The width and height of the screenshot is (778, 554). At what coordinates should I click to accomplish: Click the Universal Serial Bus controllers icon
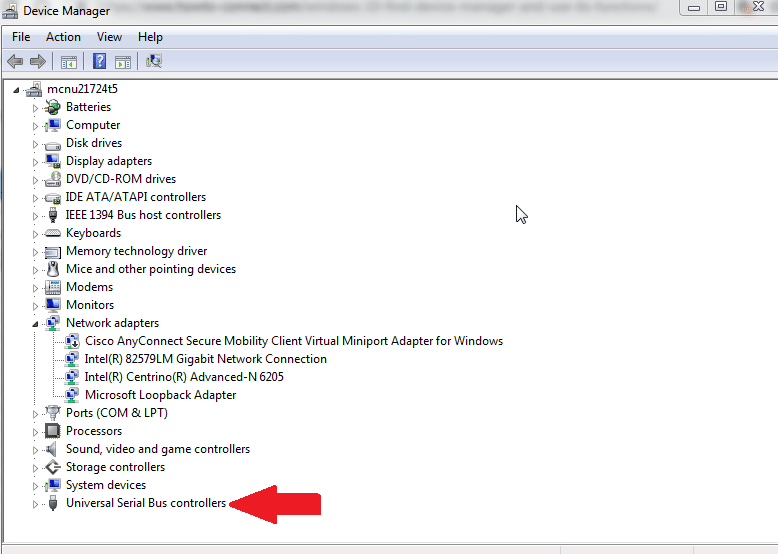pos(53,503)
